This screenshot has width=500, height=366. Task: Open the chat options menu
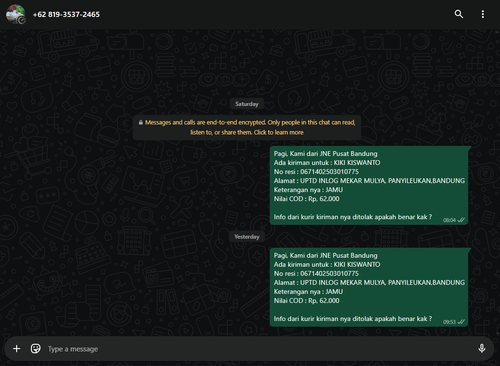pyautogui.click(x=483, y=14)
